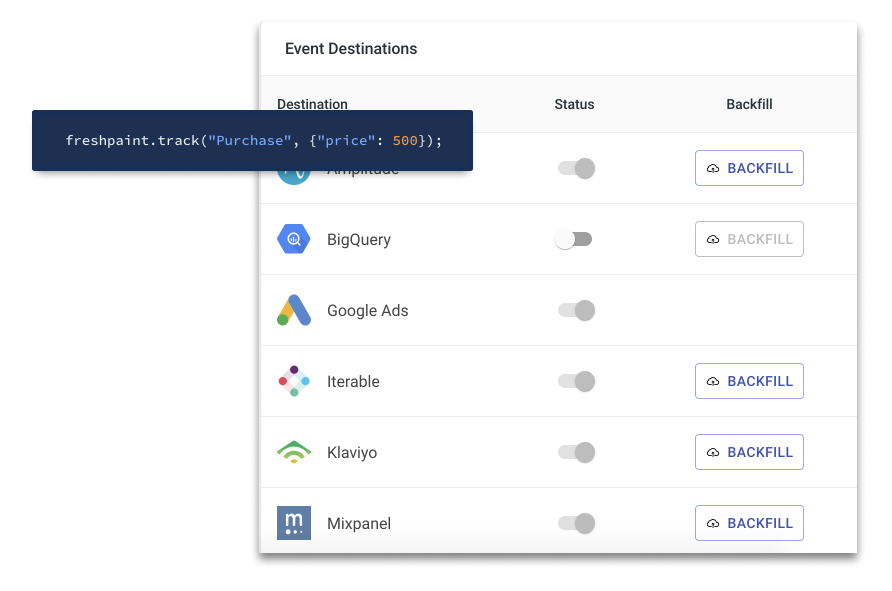
Task: Toggle the Google Ads status switch
Action: tap(576, 311)
